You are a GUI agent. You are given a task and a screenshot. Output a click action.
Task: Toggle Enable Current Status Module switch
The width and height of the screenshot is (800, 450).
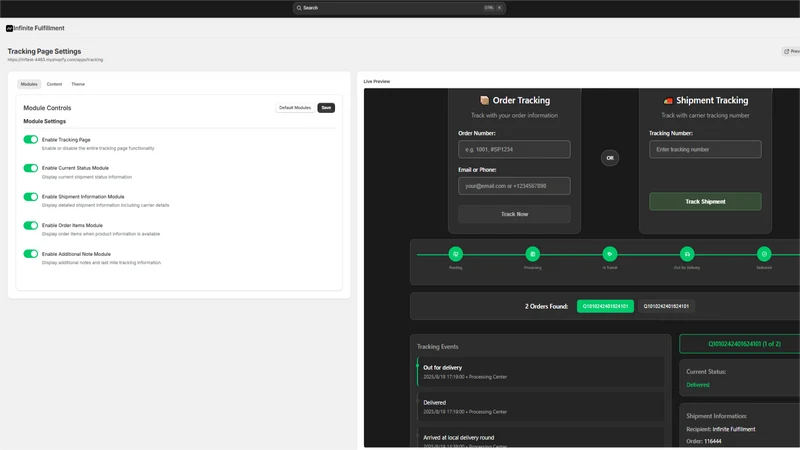point(31,168)
